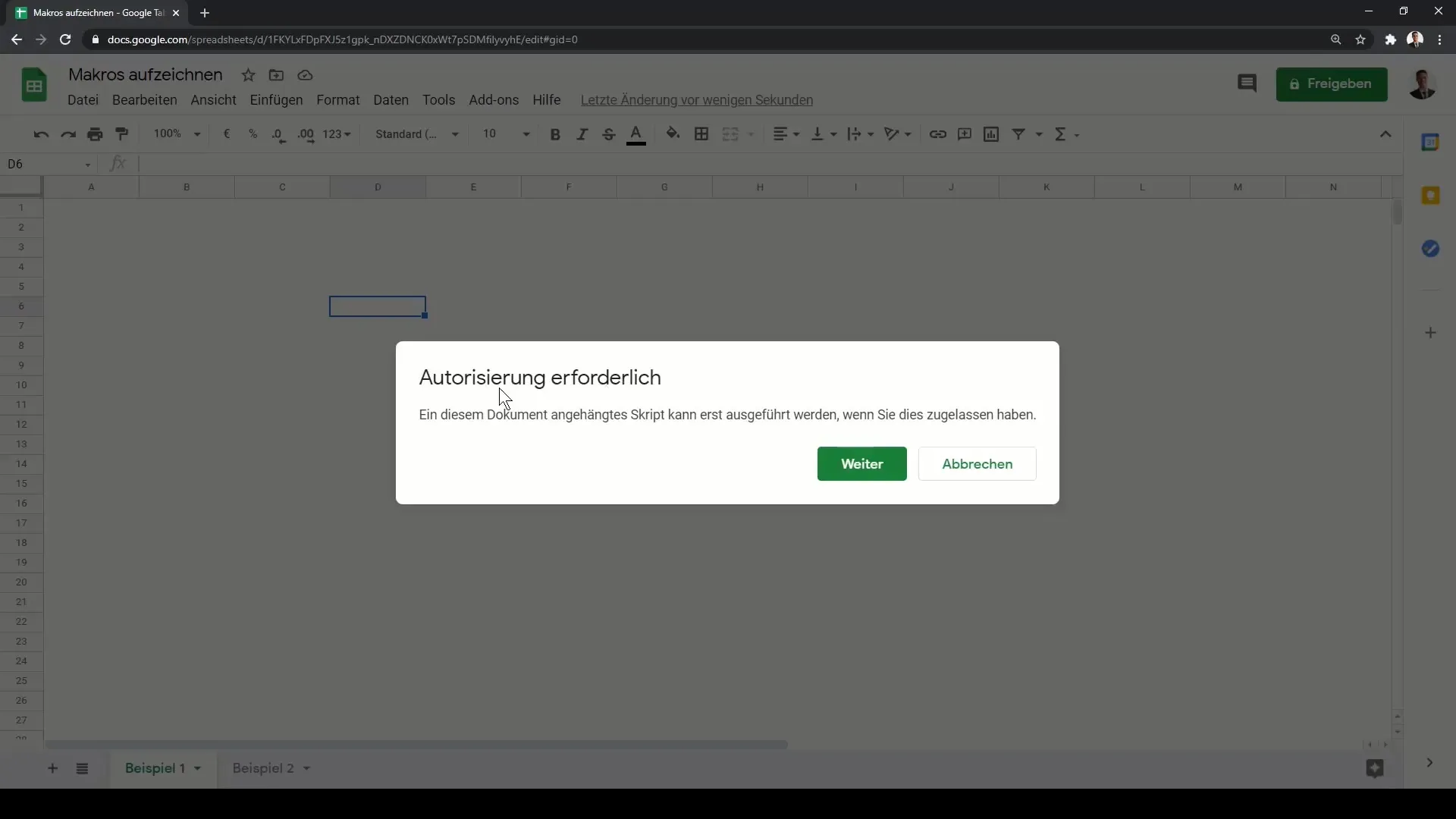The image size is (1456, 819).
Task: Click the merge cells icon
Action: pos(730,134)
